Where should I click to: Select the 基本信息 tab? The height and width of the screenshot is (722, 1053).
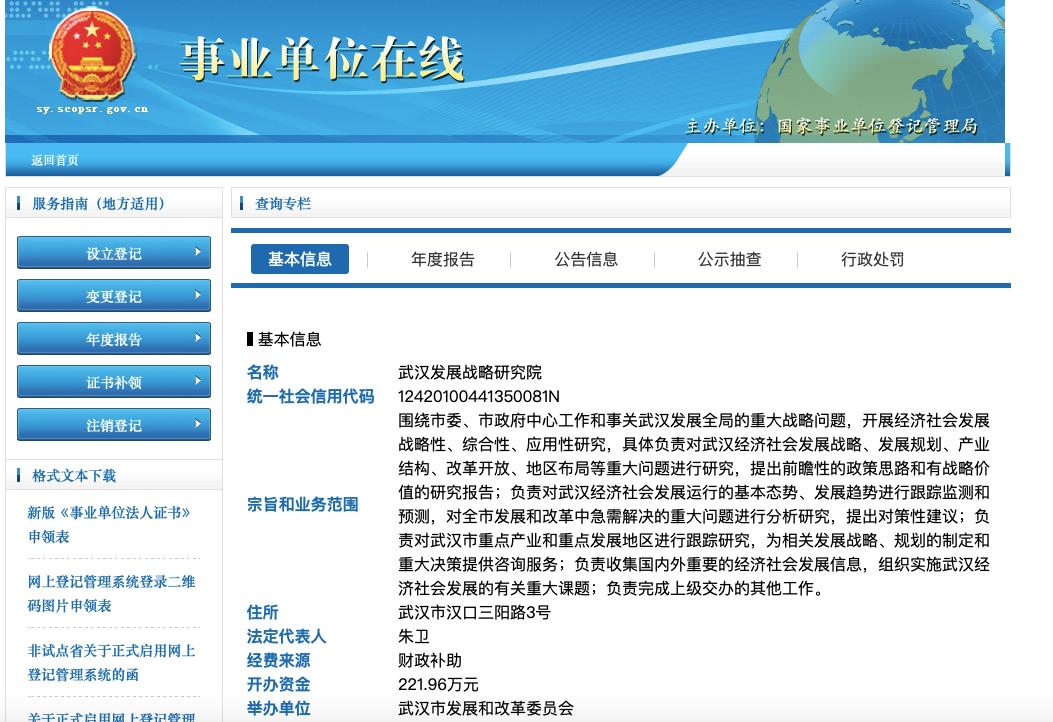300,259
